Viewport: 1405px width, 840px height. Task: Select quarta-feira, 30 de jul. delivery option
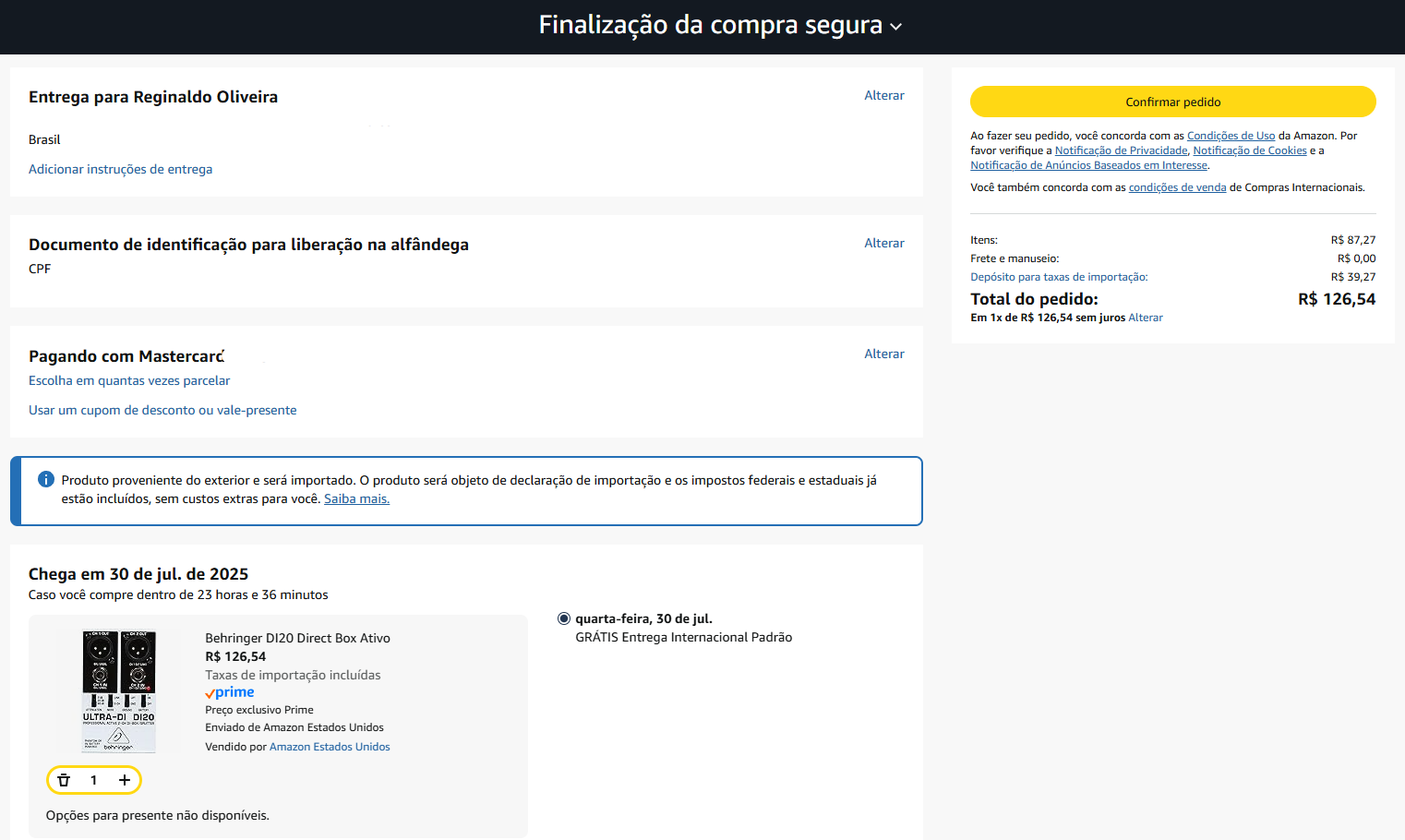(x=564, y=618)
